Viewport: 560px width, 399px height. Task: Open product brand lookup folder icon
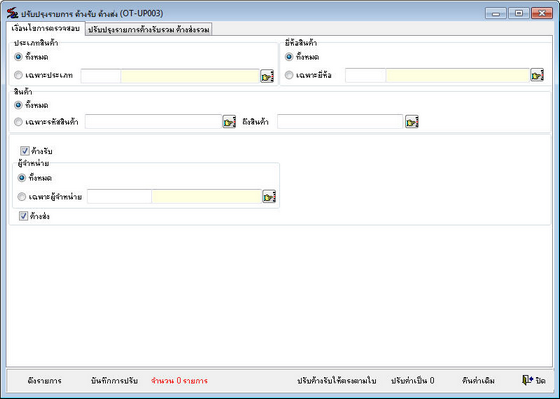coord(537,75)
